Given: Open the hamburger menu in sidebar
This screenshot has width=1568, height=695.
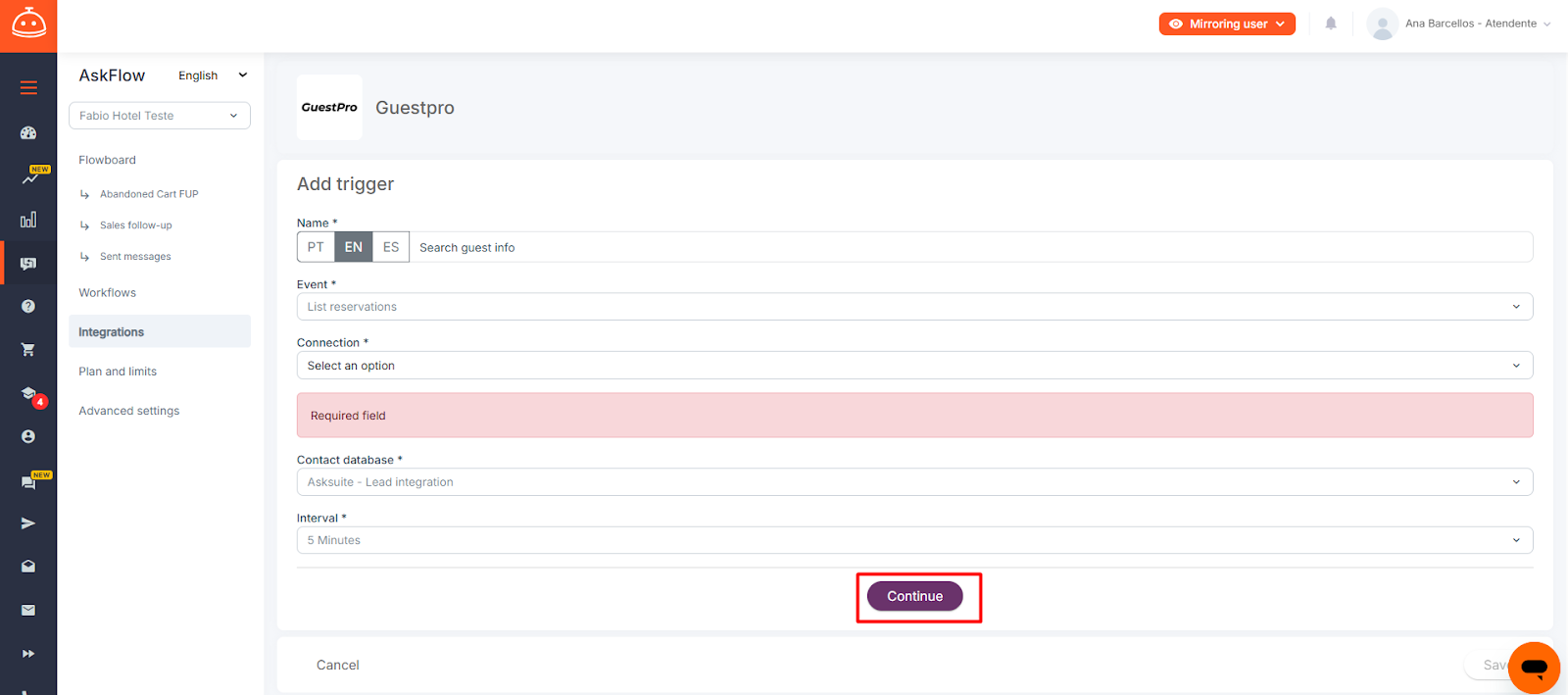Looking at the screenshot, I should coord(28,88).
